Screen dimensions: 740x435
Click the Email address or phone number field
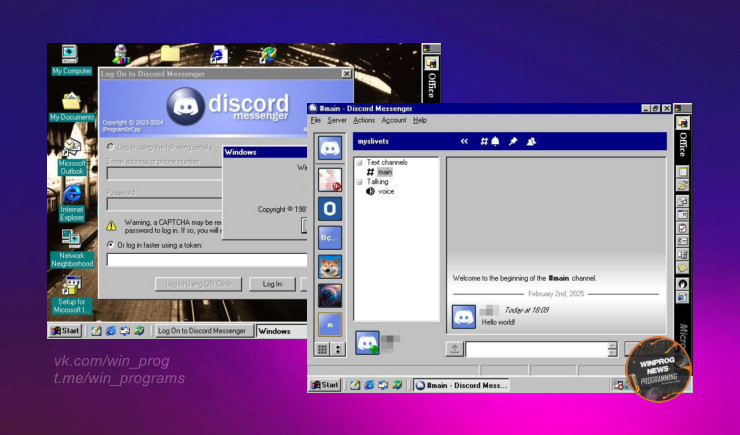[x=164, y=174]
